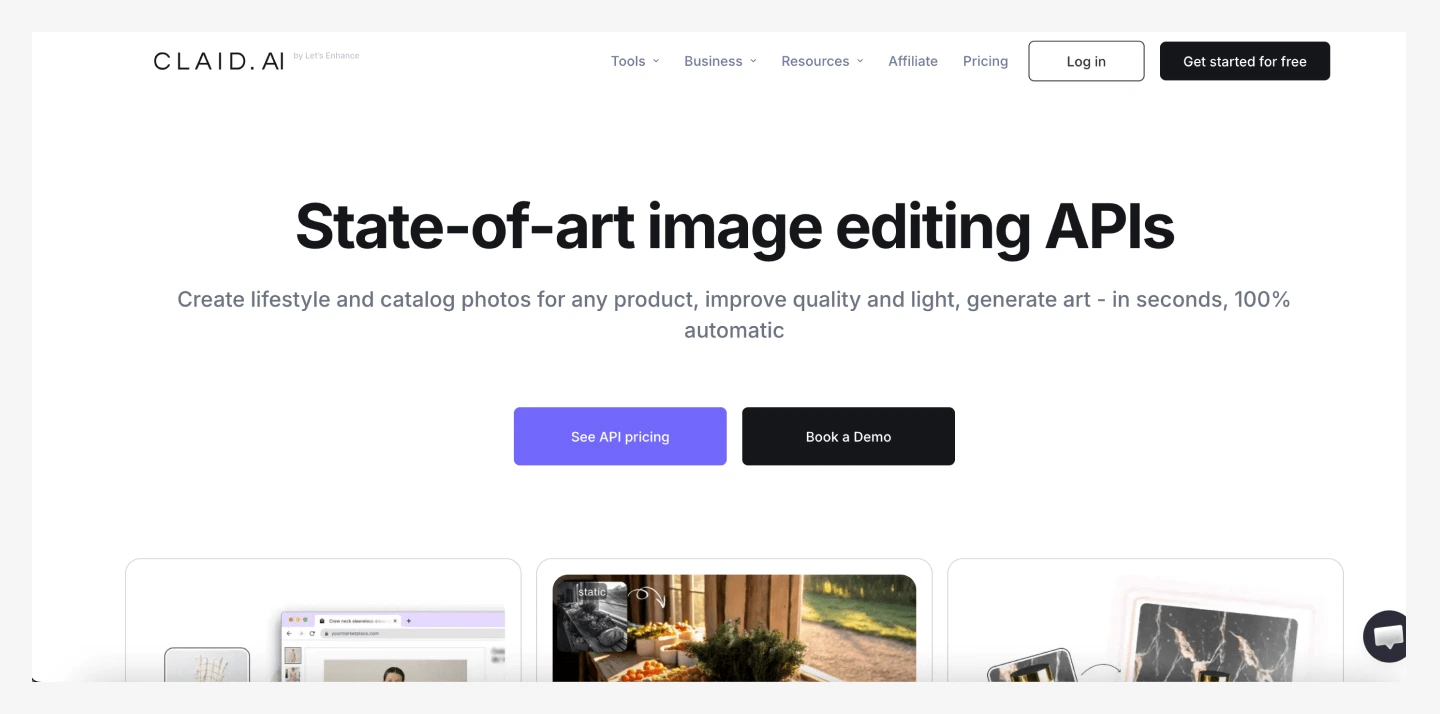Click the curved arrow on the market image
Screen dimensions: 1440x714
(x=647, y=598)
